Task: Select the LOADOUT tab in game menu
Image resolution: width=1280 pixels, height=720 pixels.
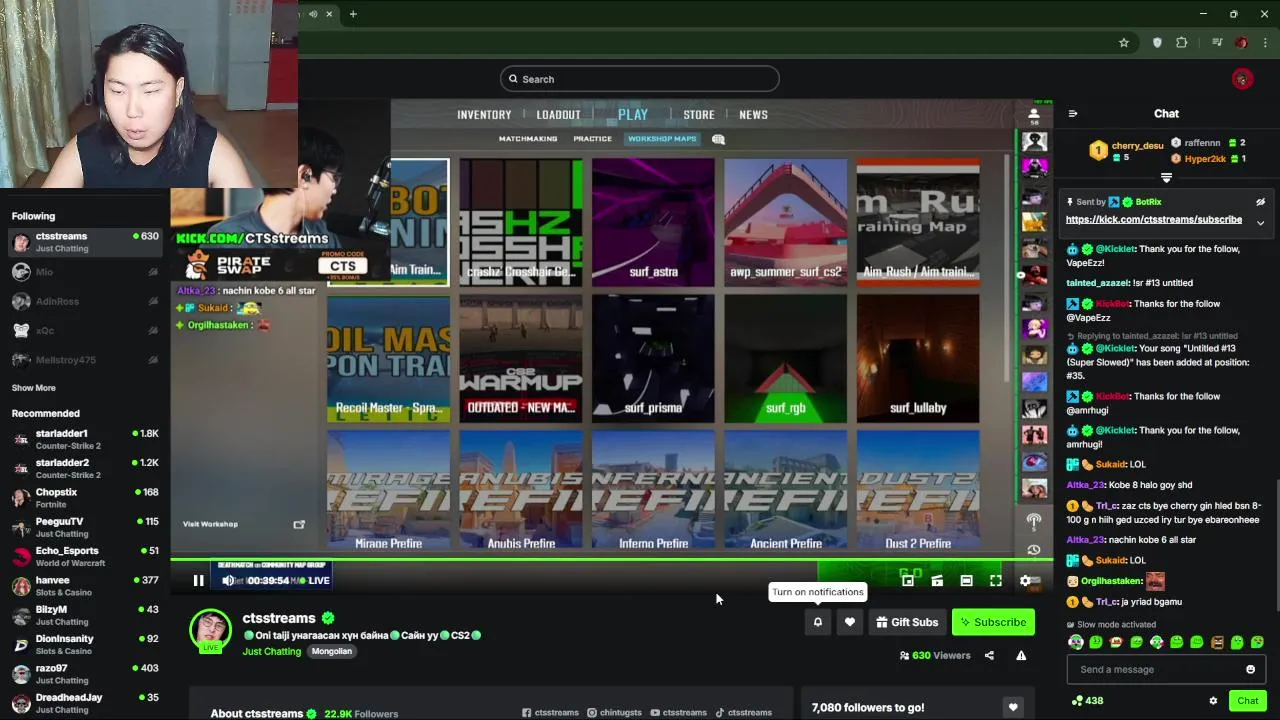Action: (558, 115)
